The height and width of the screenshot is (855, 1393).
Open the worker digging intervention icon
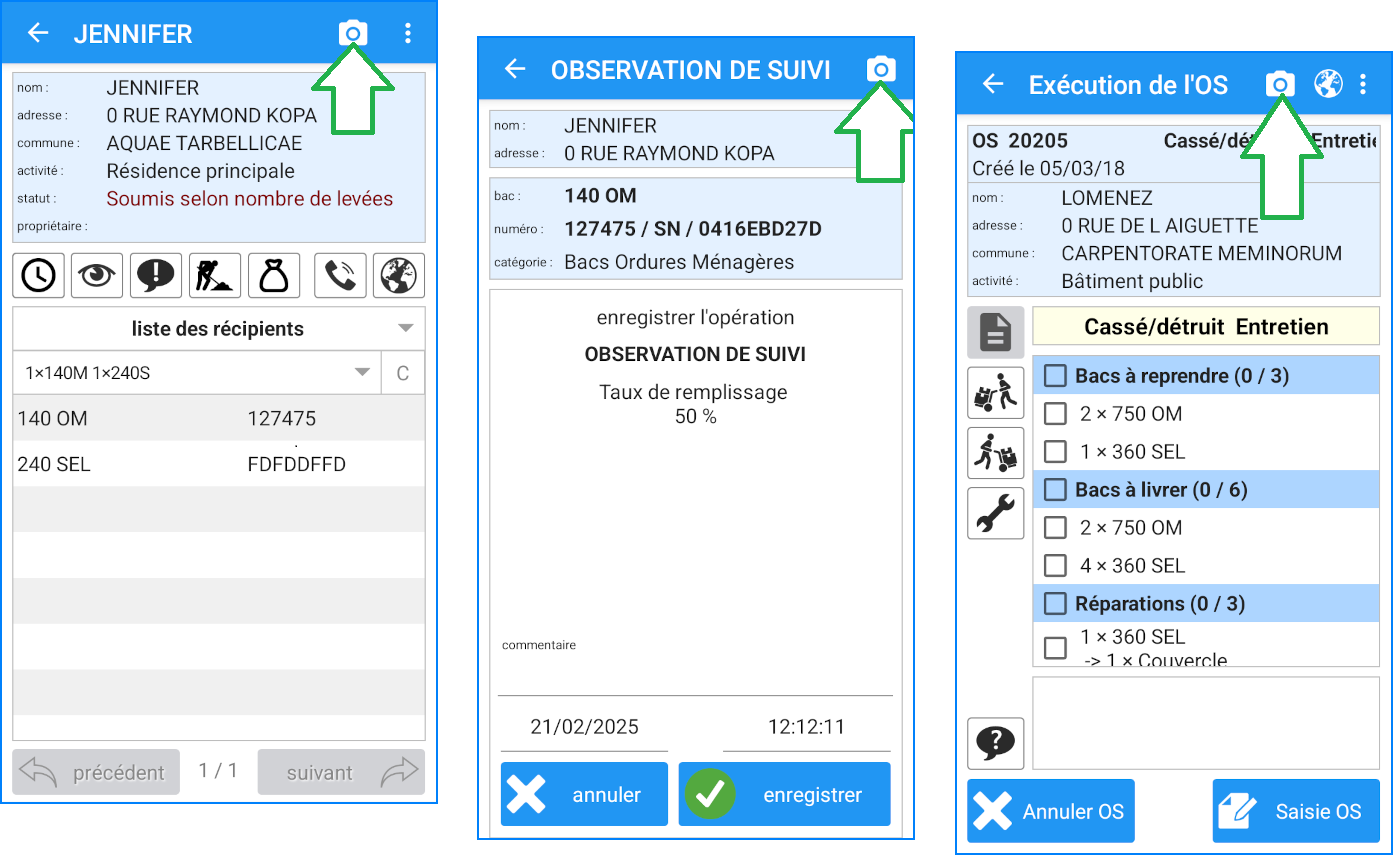[214, 275]
